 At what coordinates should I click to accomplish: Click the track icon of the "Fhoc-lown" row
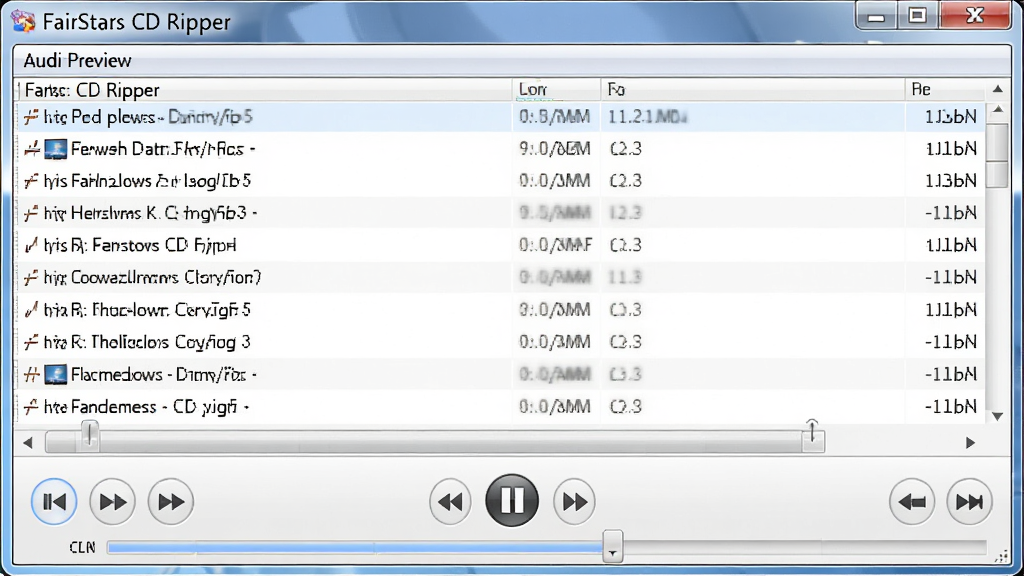(31, 310)
